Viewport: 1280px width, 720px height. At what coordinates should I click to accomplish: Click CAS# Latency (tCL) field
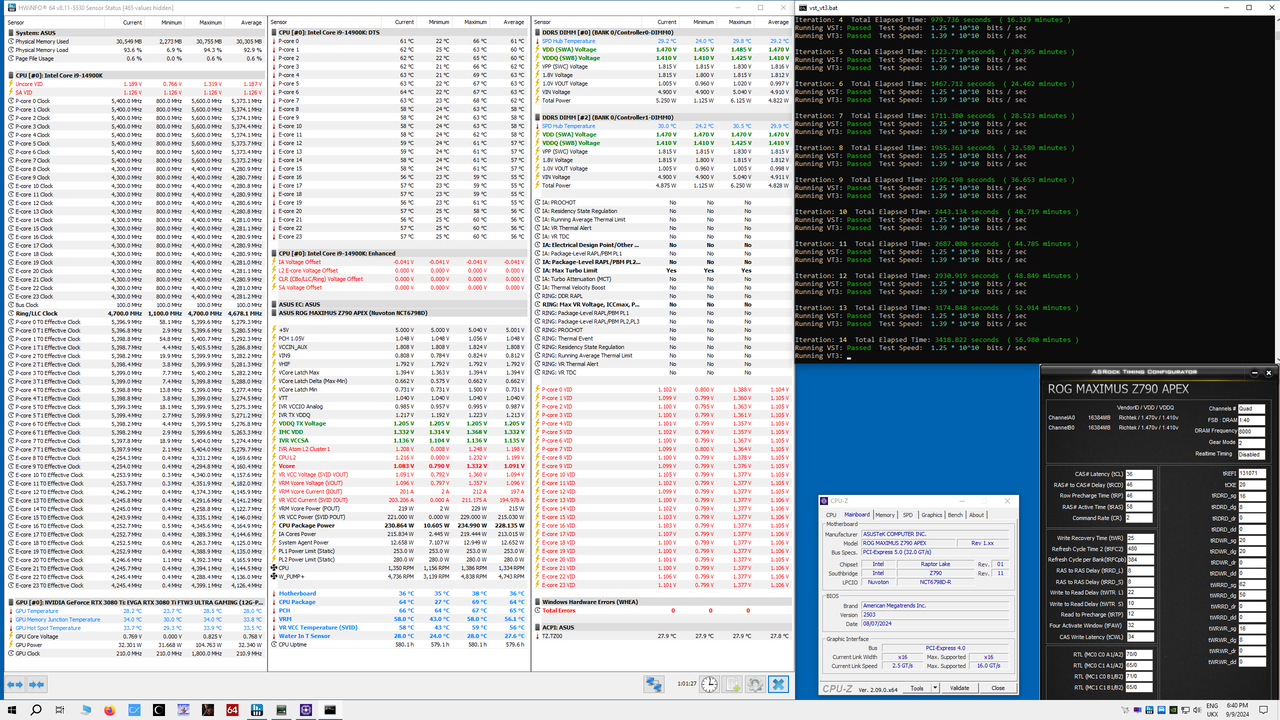click(x=1137, y=474)
